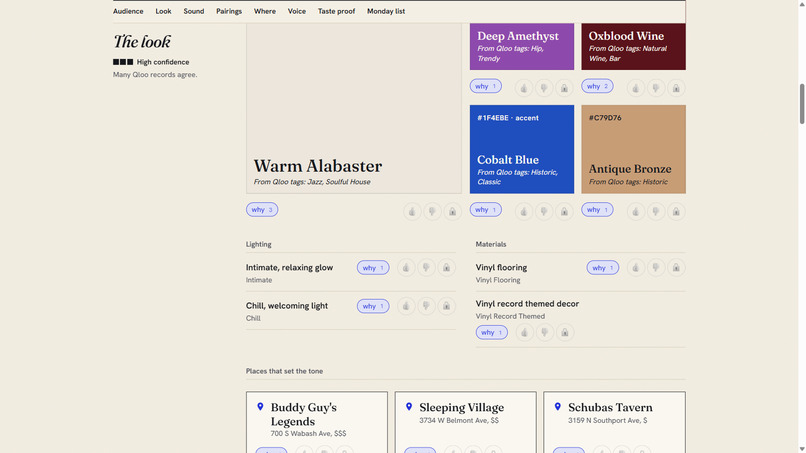Thumbs down Chill, welcoming light

tap(426, 306)
